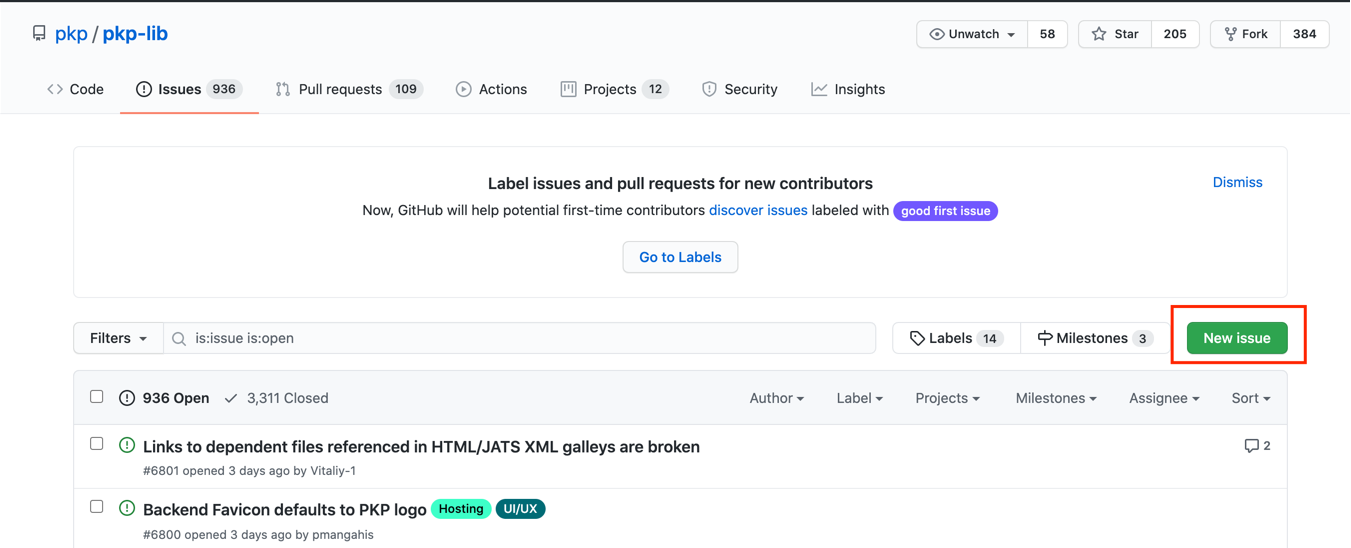The height and width of the screenshot is (548, 1351).
Task: Click the comment bubble icon showing 2 comments
Action: [x=1251, y=446]
